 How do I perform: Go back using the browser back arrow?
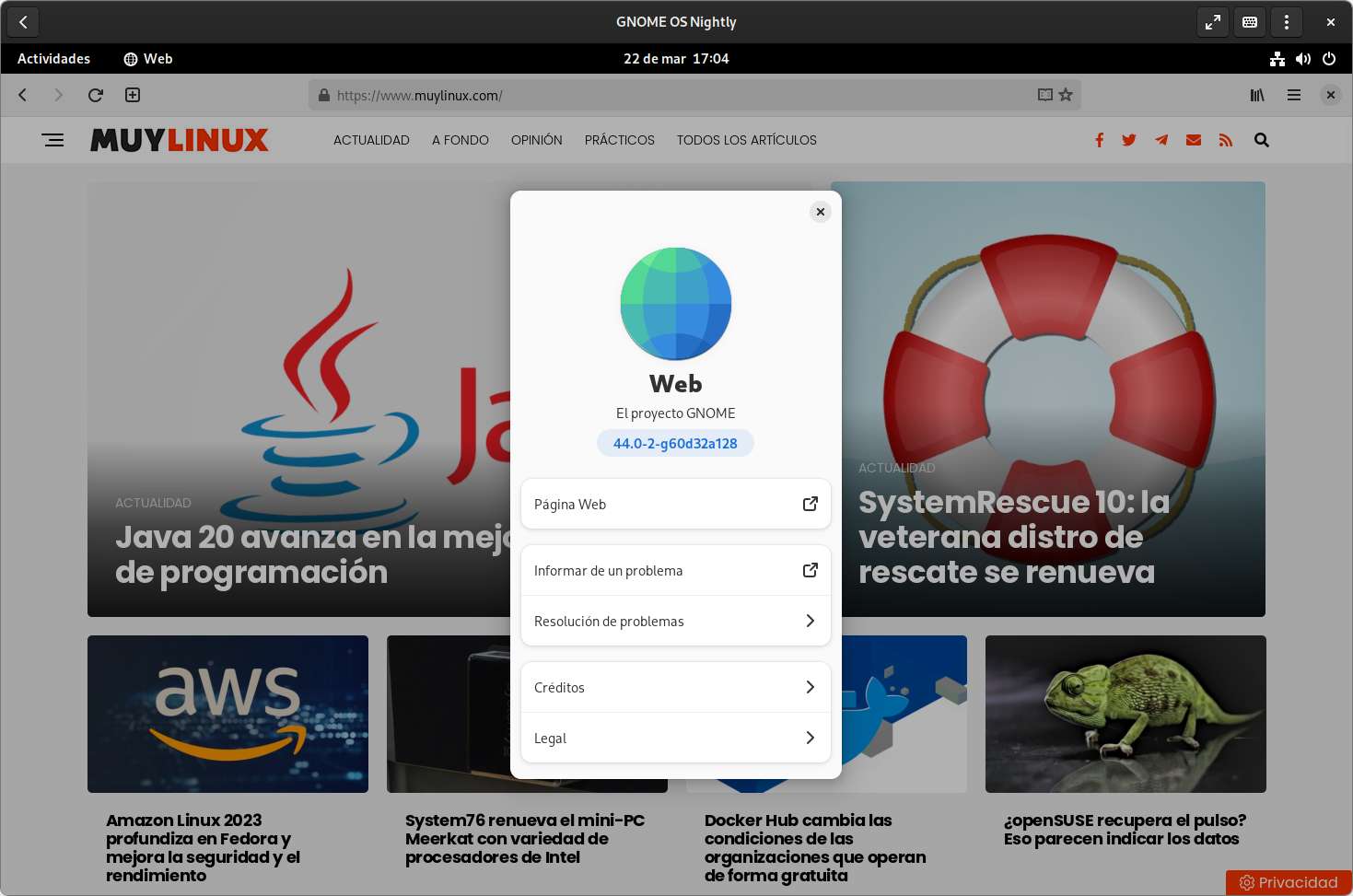point(23,95)
